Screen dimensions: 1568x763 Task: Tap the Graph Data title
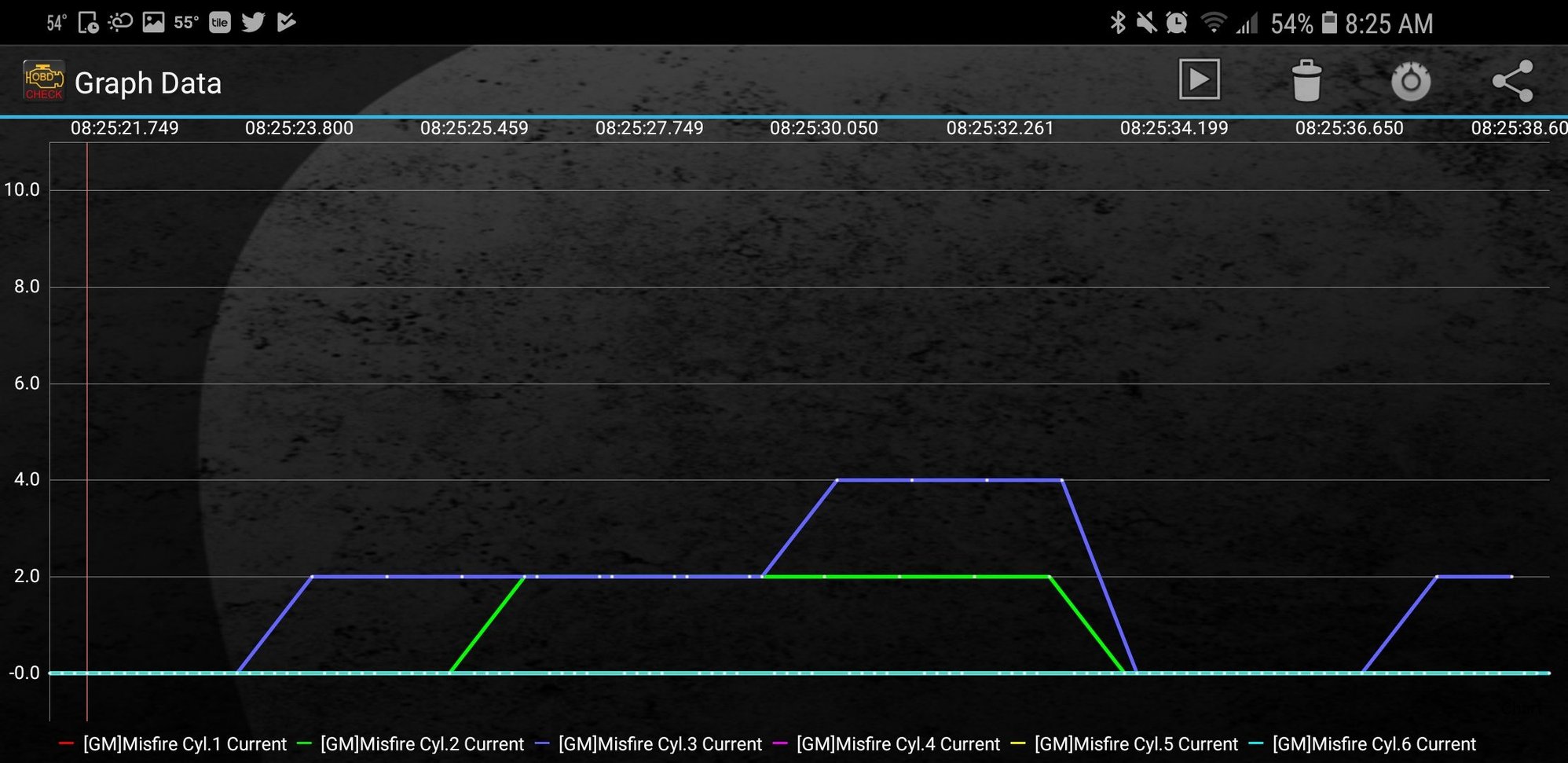[148, 83]
